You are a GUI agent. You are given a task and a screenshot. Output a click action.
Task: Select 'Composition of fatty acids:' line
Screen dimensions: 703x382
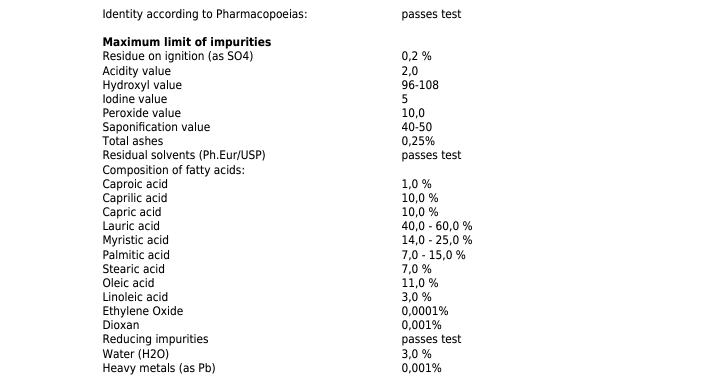point(174,170)
